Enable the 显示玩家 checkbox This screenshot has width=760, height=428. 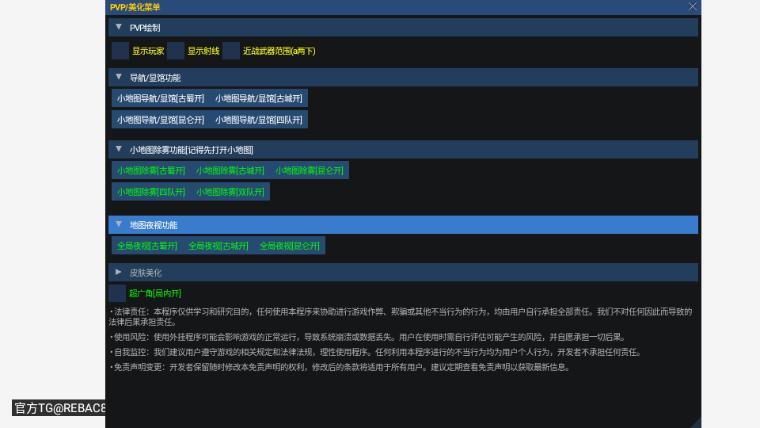point(120,51)
